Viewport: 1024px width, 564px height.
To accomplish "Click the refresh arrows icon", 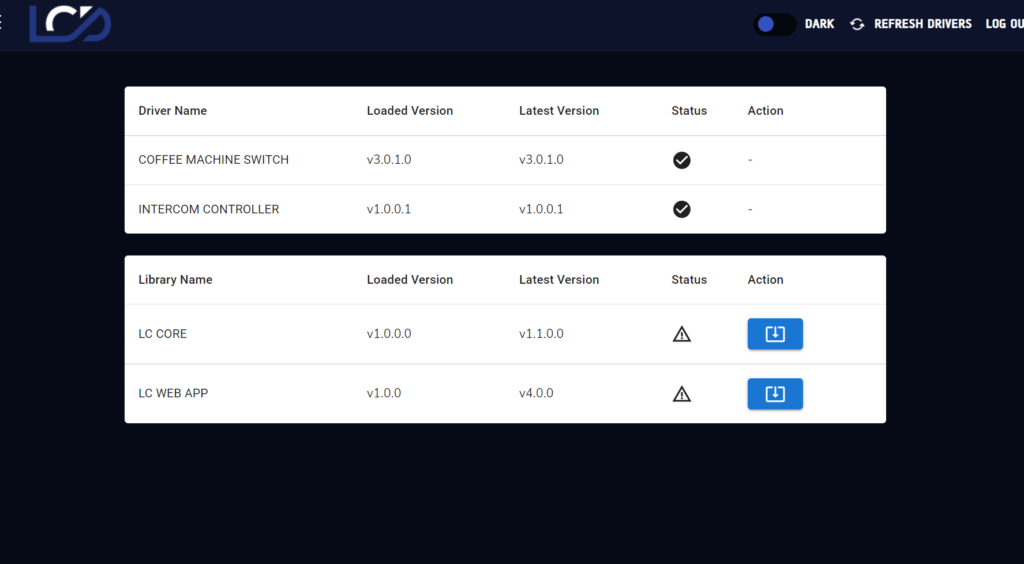I will tap(857, 24).
